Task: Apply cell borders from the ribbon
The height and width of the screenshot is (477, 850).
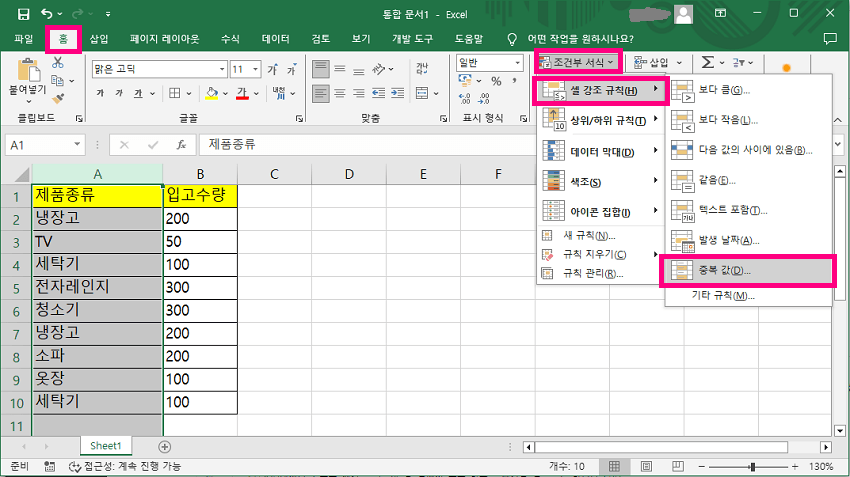Action: [175, 93]
